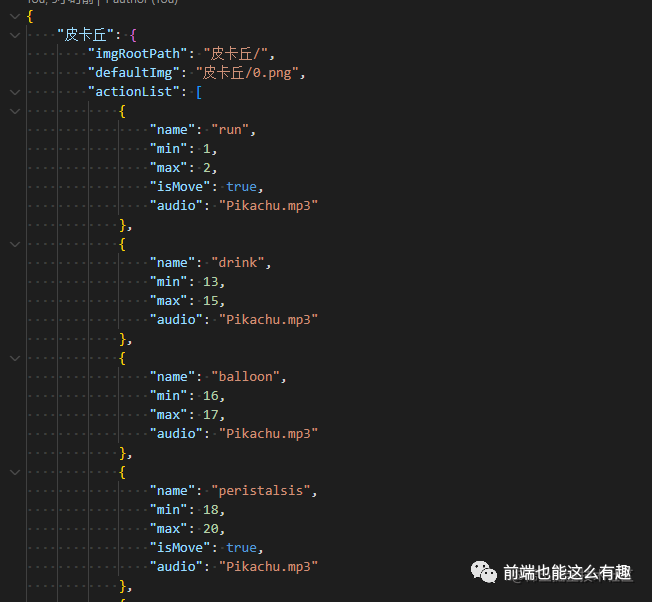Click the max value 17
Viewport: 652px width, 602px height.
tap(210, 414)
